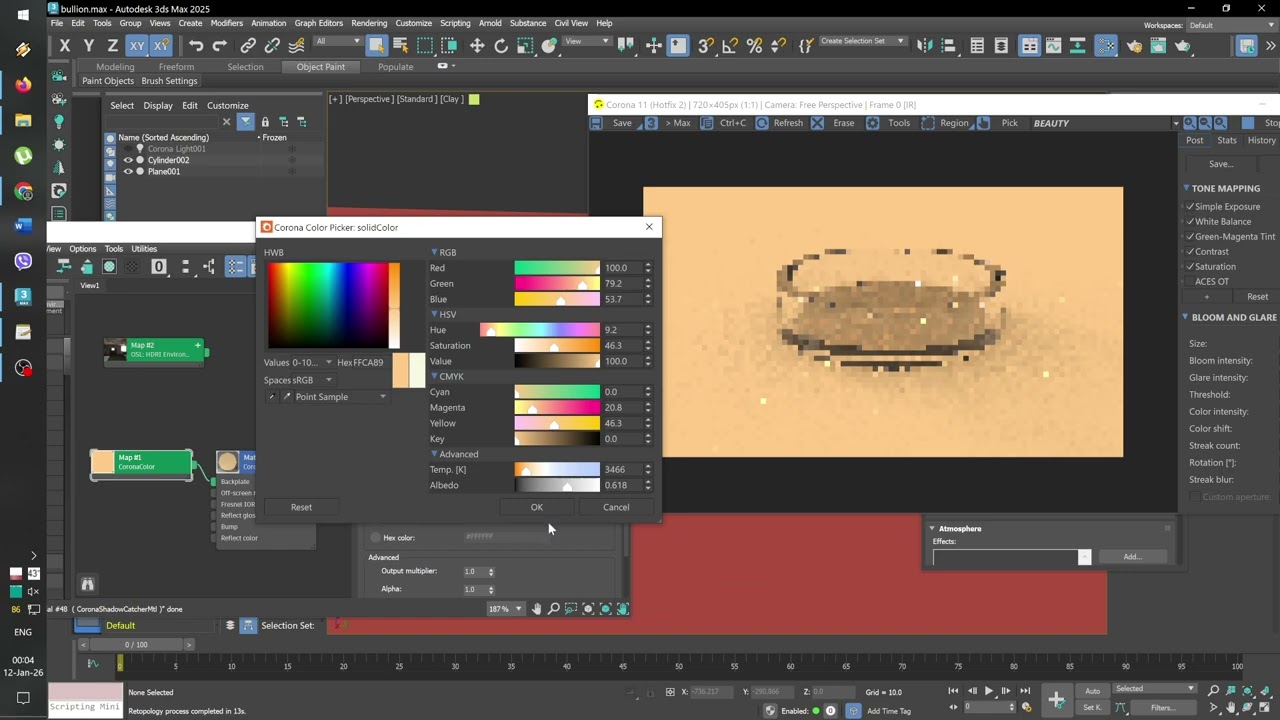Enable Custom aperture checkbox
This screenshot has height=720, width=1280.
pos(1194,497)
